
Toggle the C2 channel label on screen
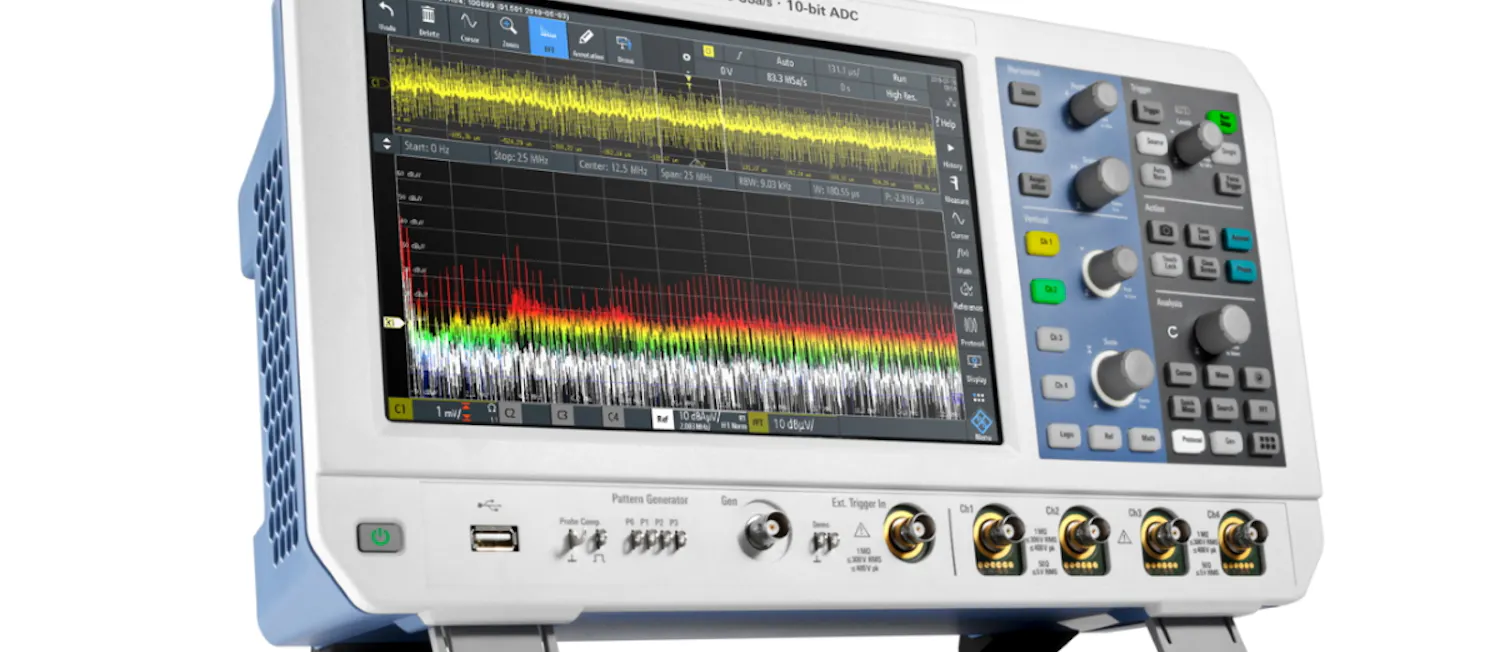510,413
